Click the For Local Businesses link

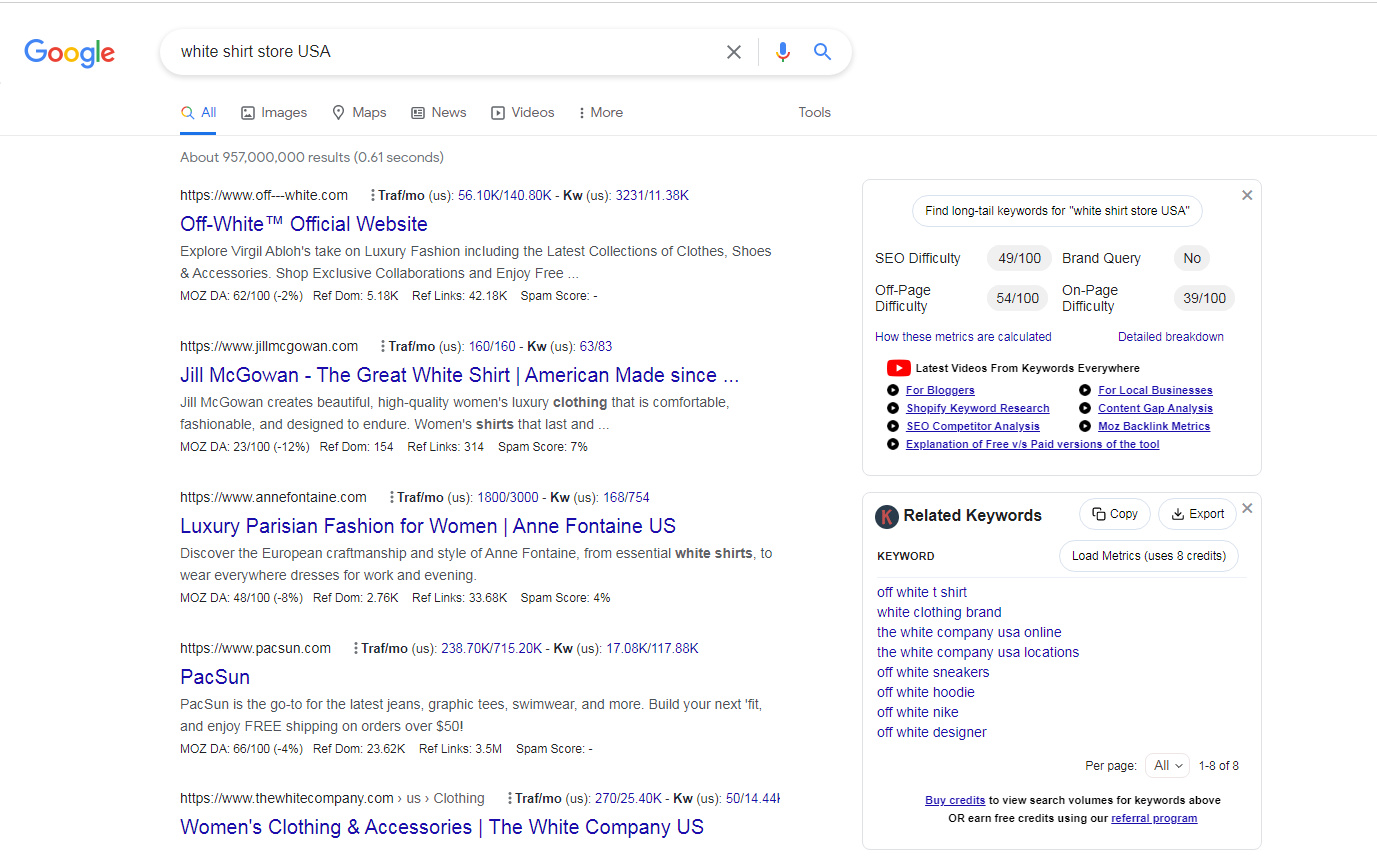1155,390
